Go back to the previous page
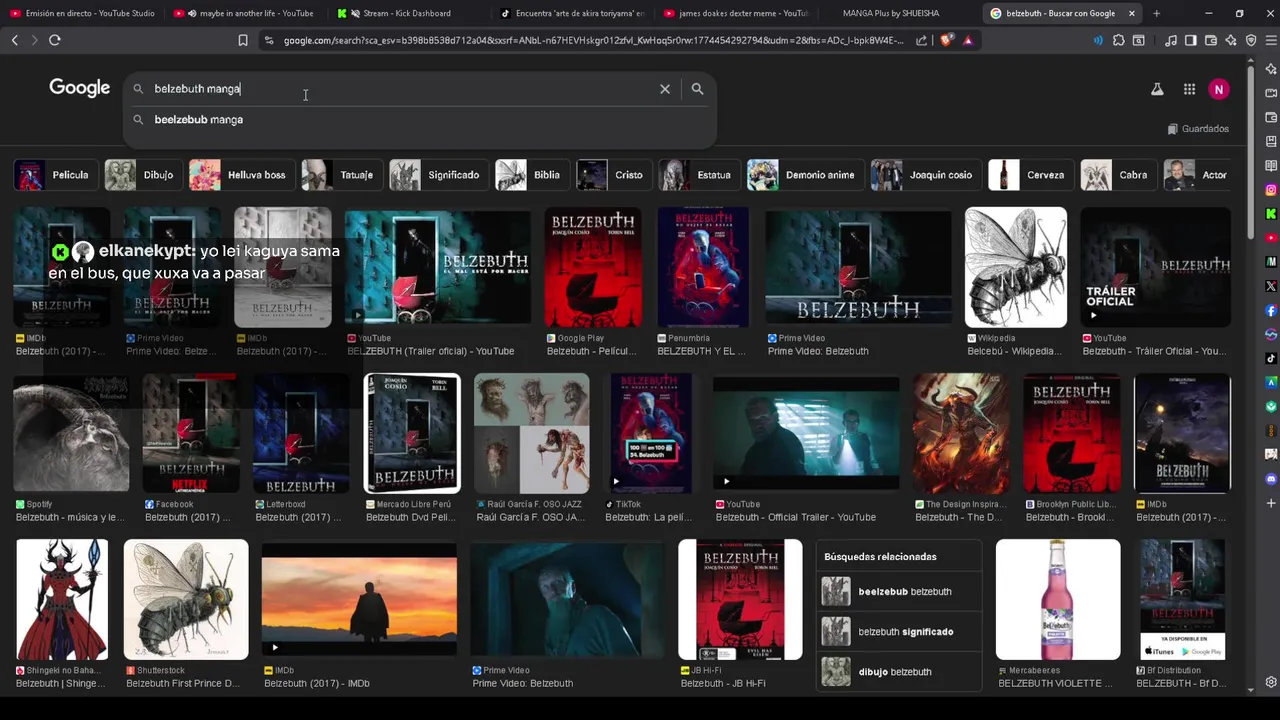This screenshot has width=1280, height=720. (x=14, y=40)
